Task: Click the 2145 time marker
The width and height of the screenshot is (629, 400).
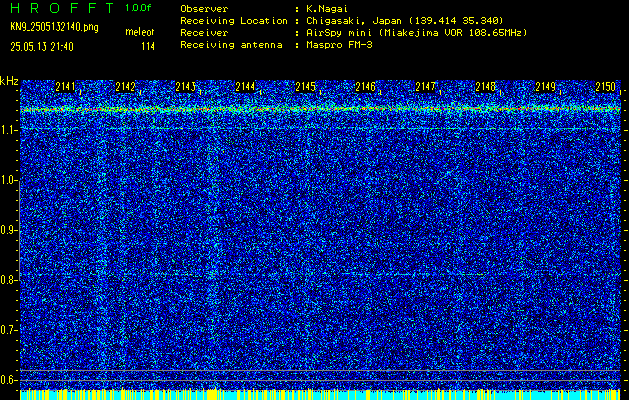Action: pos(305,87)
